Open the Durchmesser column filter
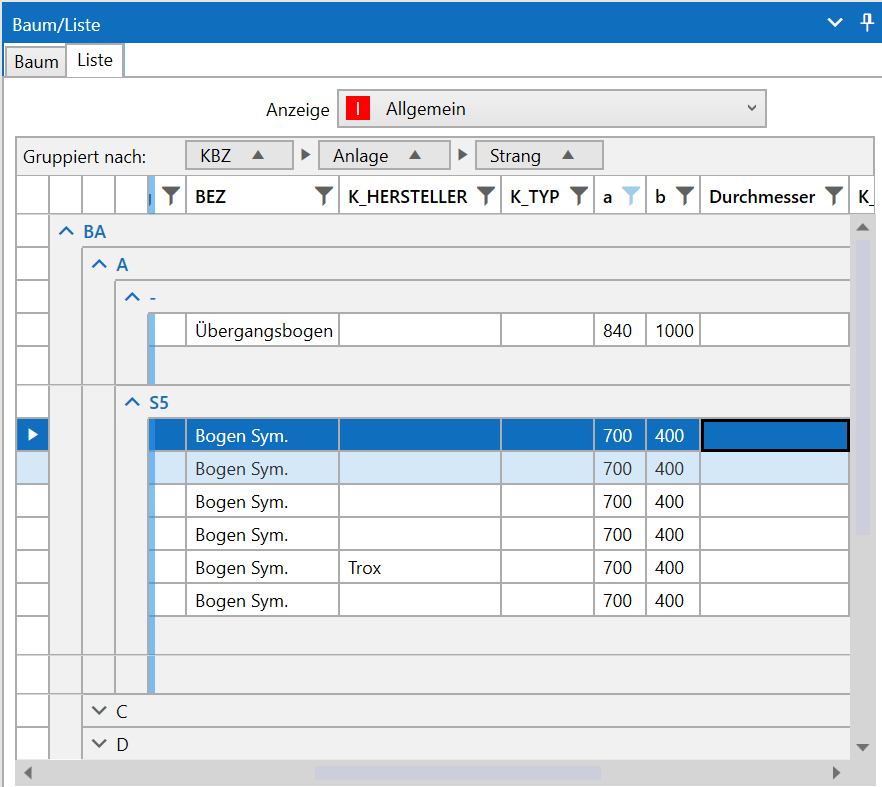 (834, 196)
